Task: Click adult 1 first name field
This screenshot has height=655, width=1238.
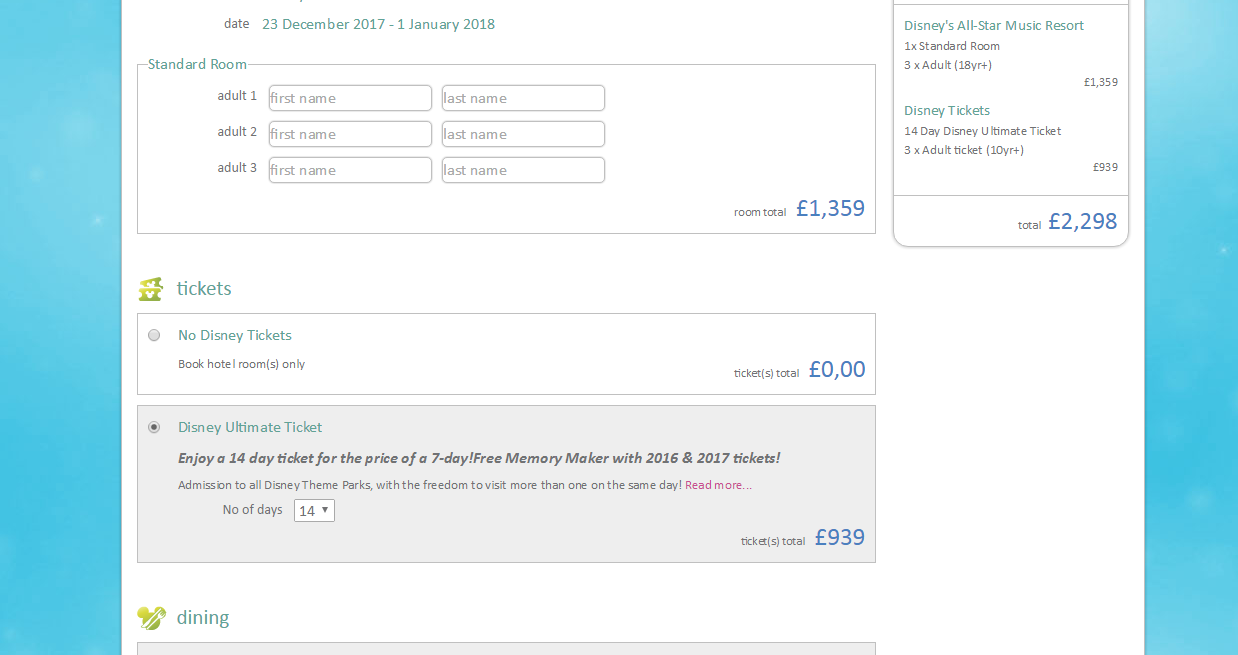Action: (x=350, y=98)
